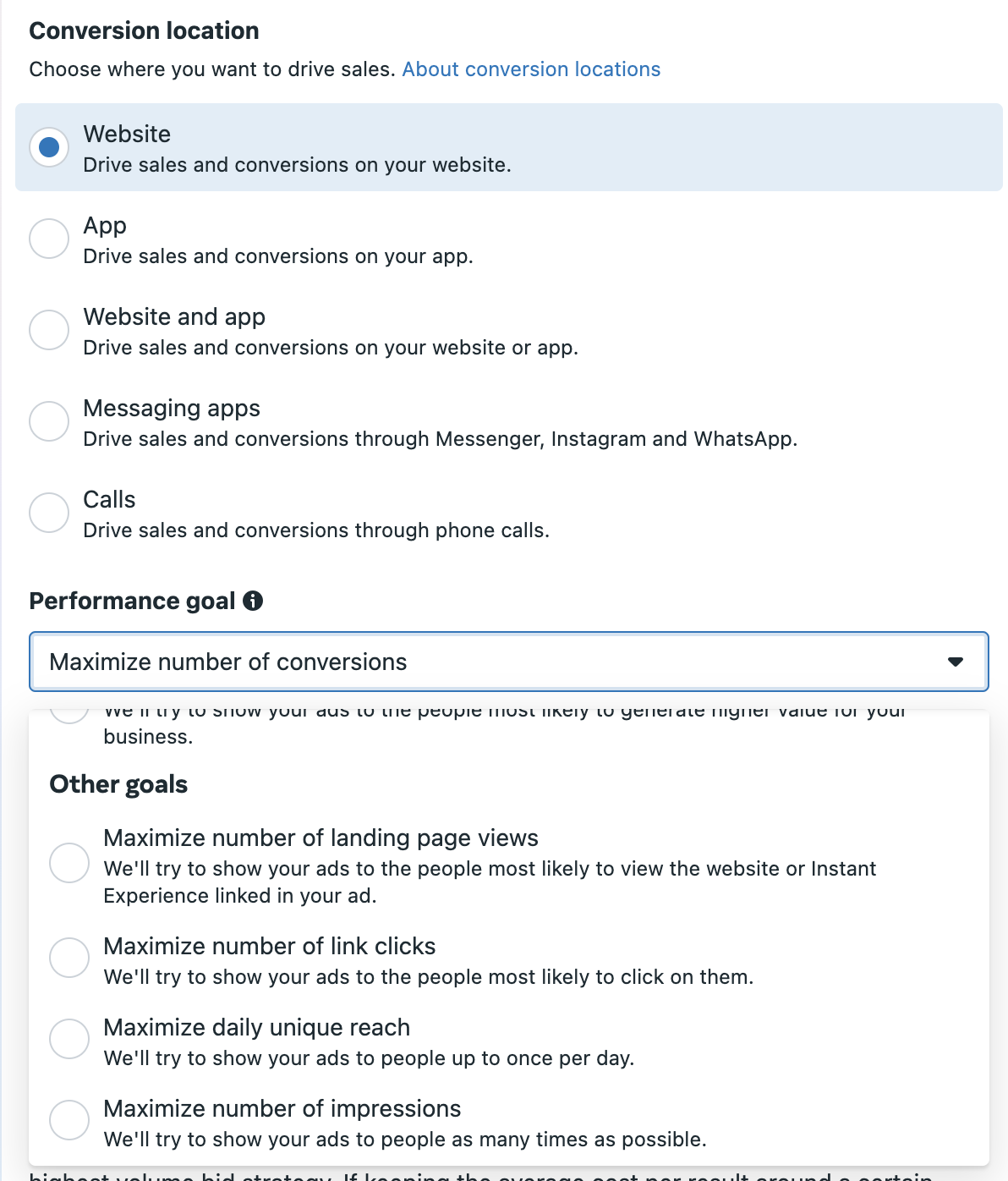The width and height of the screenshot is (1008, 1181).
Task: Click Maximize number of link clicks label
Action: pos(270,946)
